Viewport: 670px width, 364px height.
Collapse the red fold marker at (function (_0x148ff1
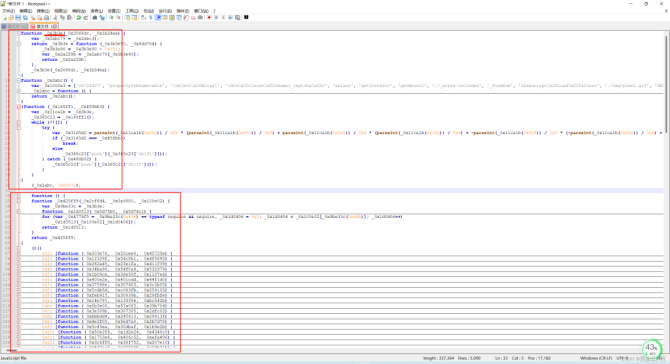point(19,106)
